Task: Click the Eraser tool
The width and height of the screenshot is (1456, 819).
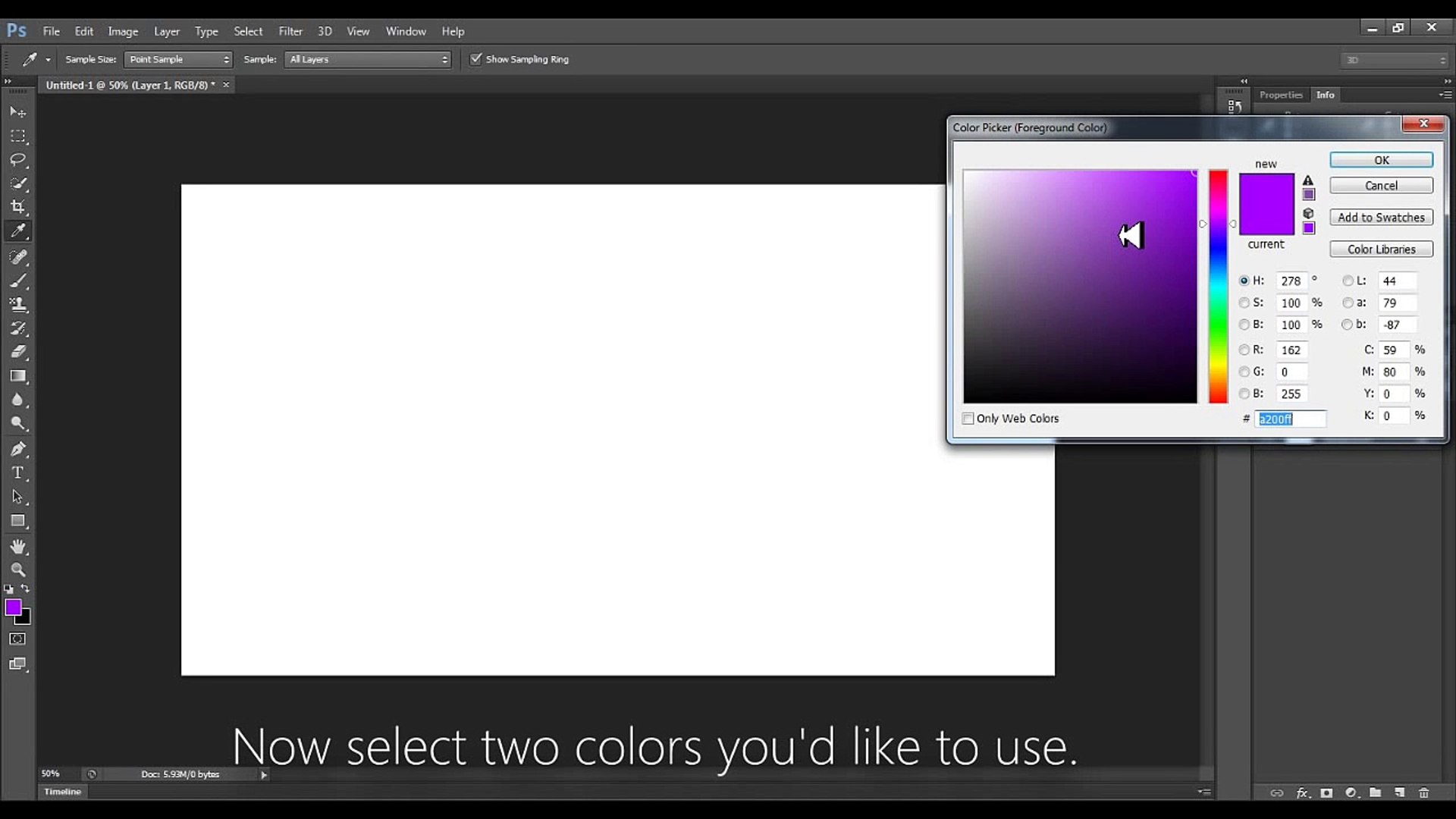Action: [18, 352]
